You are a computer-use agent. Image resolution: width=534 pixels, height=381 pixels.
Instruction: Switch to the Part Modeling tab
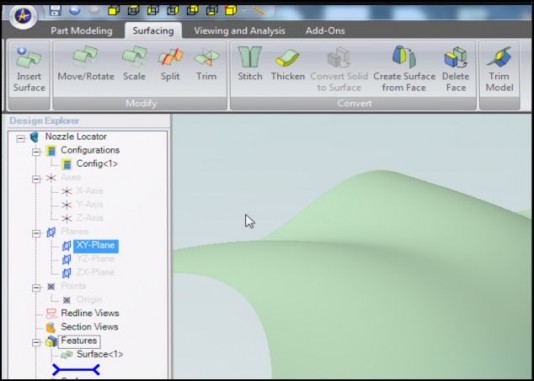pyautogui.click(x=81, y=31)
